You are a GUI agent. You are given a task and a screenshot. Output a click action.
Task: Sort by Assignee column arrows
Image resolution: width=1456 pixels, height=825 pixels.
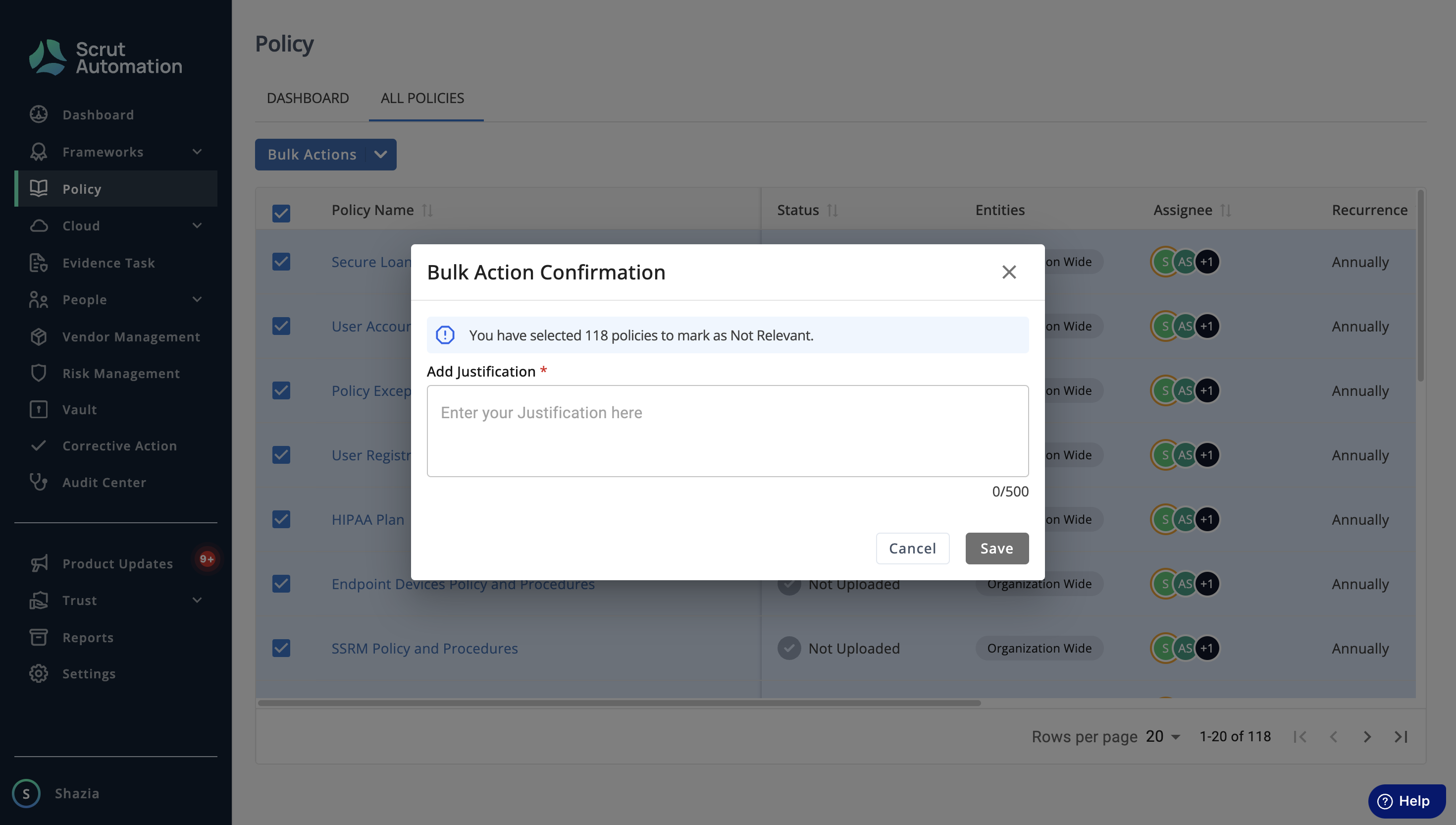[1226, 210]
